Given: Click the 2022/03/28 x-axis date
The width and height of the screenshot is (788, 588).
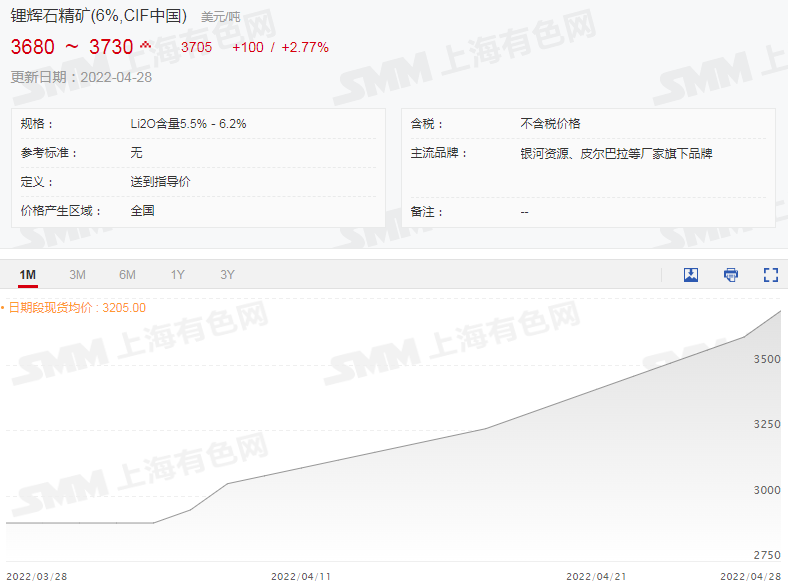Looking at the screenshot, I should tap(37, 576).
